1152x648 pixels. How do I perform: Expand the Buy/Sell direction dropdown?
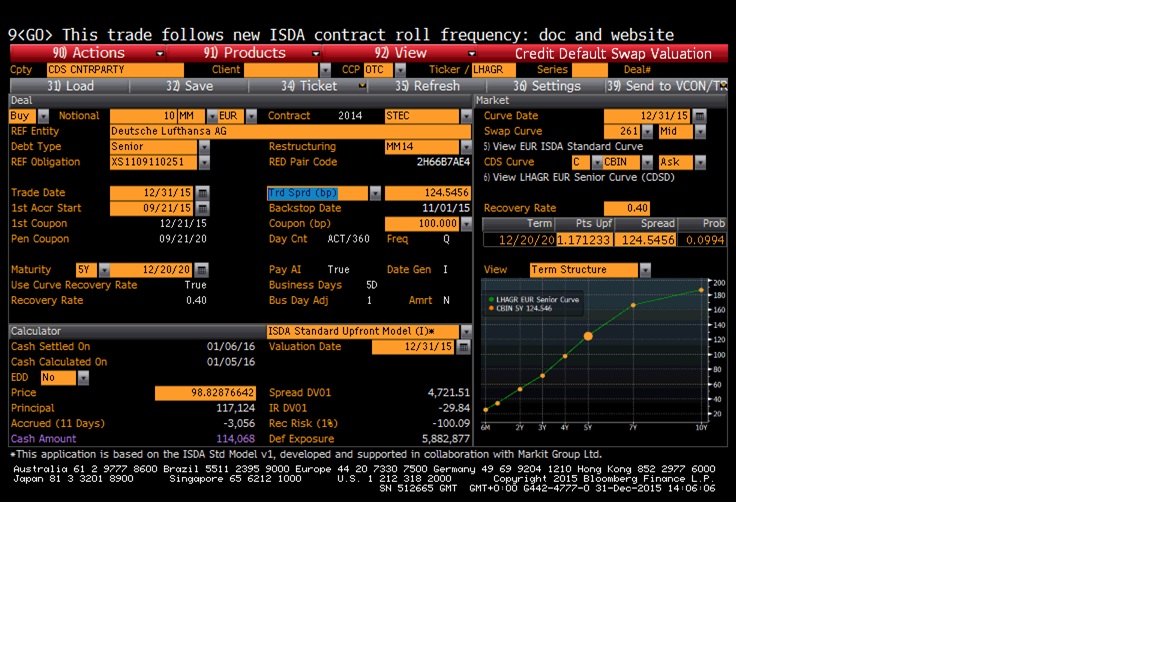[43, 116]
